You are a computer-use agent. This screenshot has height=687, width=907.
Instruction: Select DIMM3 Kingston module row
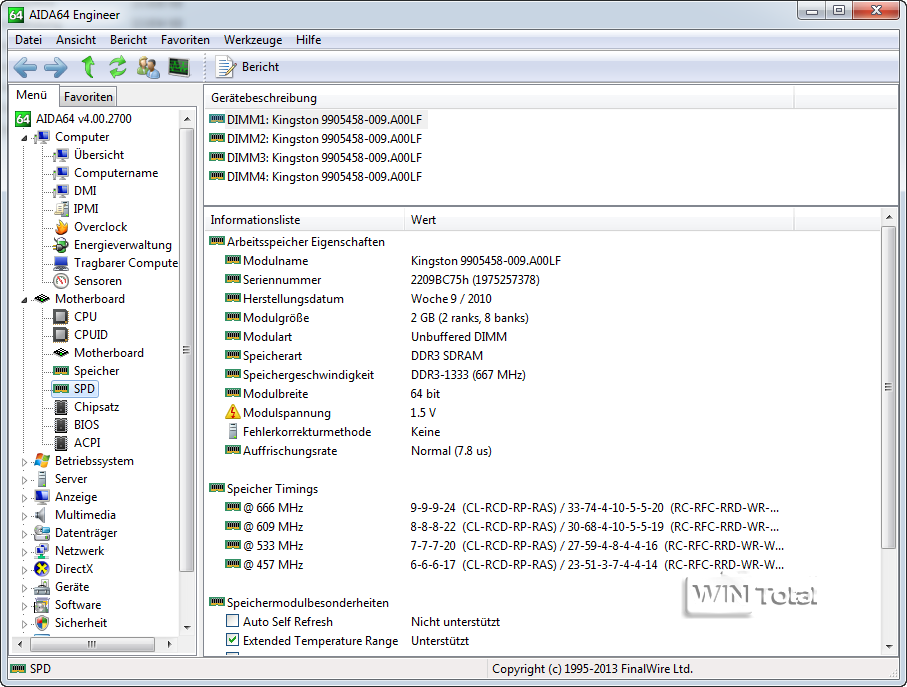pyautogui.click(x=316, y=158)
